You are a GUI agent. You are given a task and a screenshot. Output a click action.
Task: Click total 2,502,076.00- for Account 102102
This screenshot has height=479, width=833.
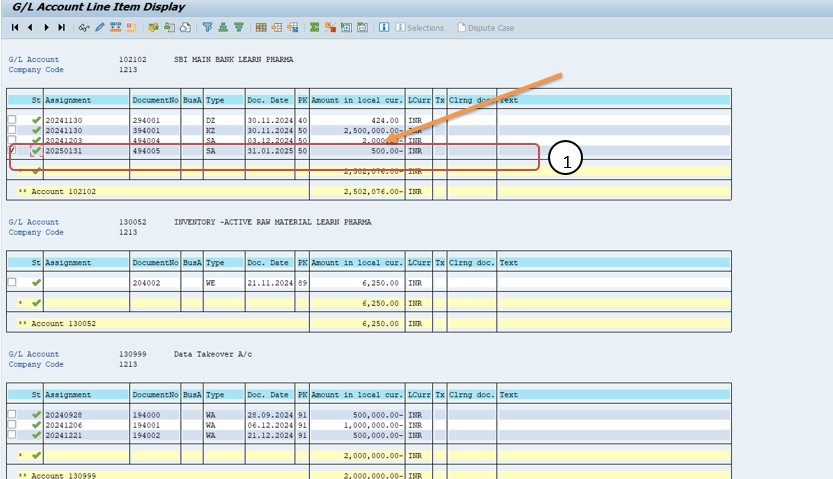pyautogui.click(x=373, y=191)
